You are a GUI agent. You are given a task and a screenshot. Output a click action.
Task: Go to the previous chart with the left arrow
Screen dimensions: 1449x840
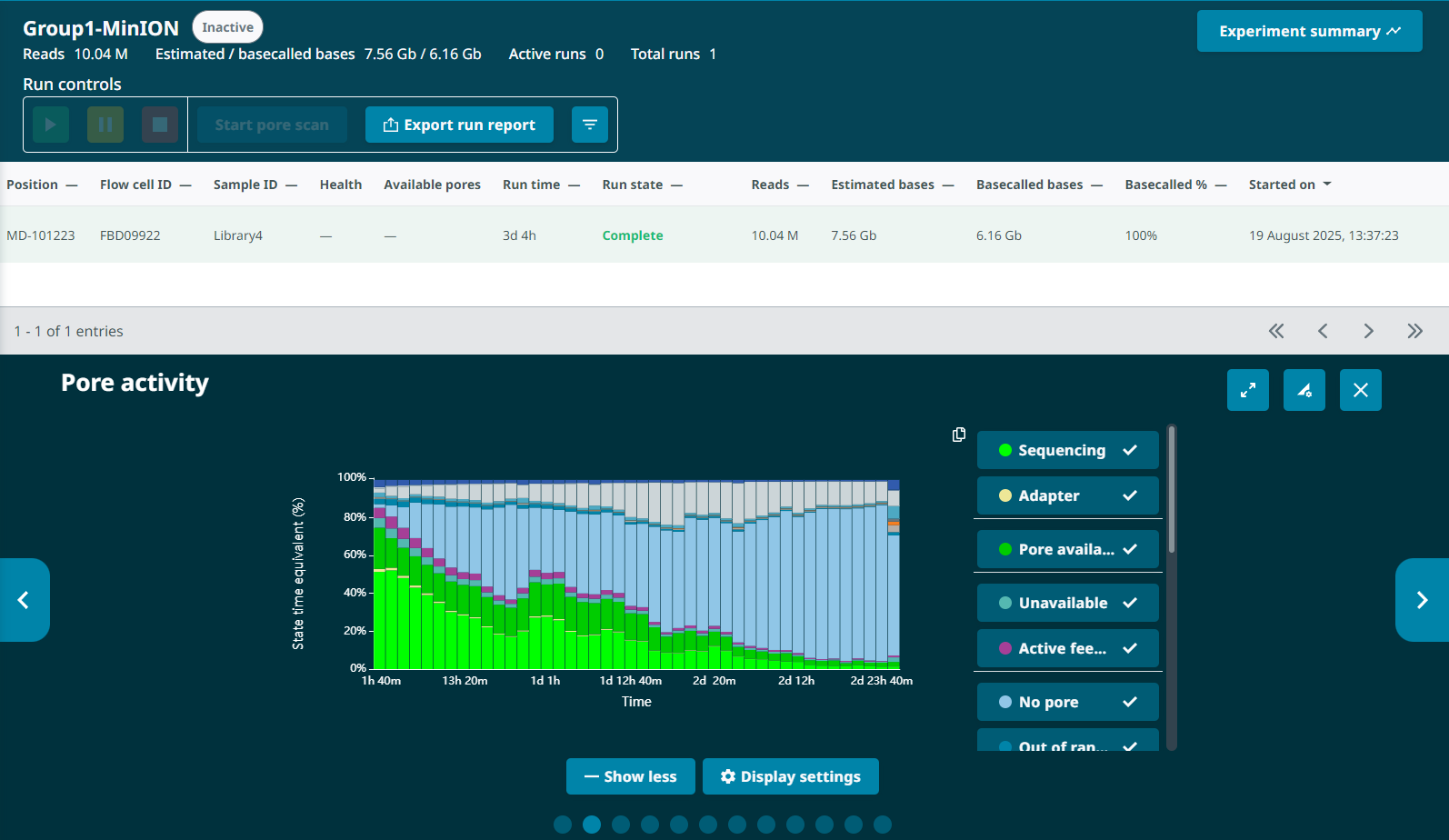25,600
